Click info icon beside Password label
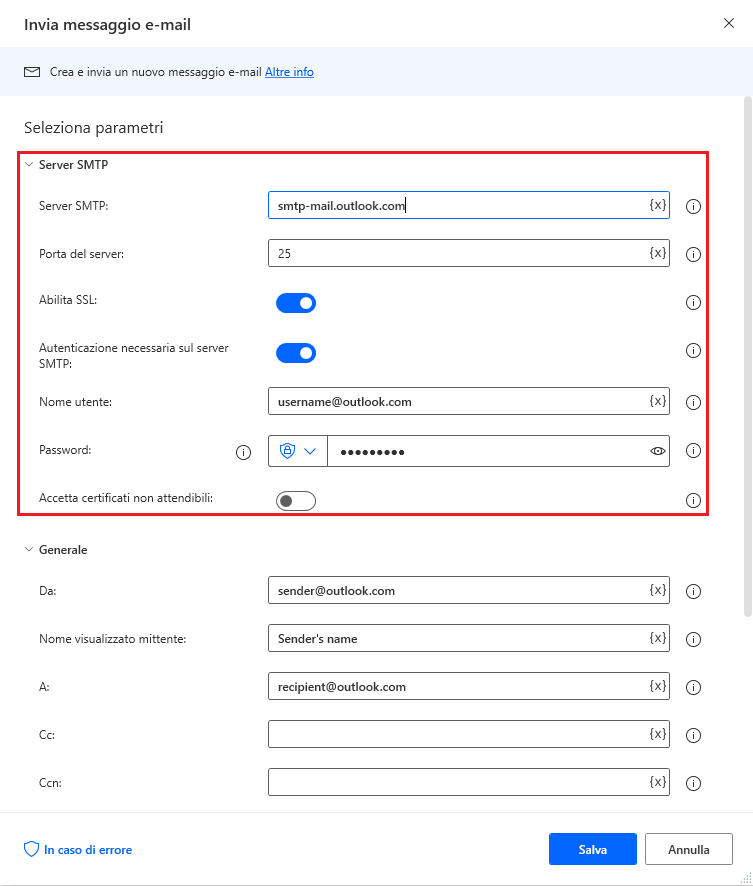This screenshot has width=753, height=886. tap(243, 452)
